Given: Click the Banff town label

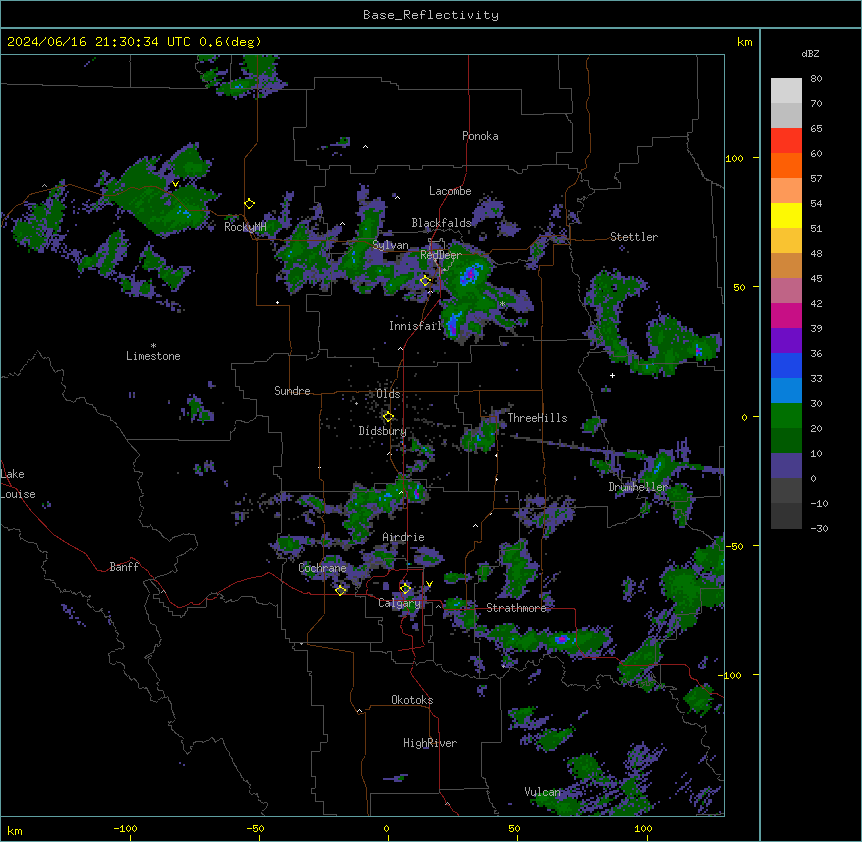Looking at the screenshot, I should pyautogui.click(x=124, y=567).
